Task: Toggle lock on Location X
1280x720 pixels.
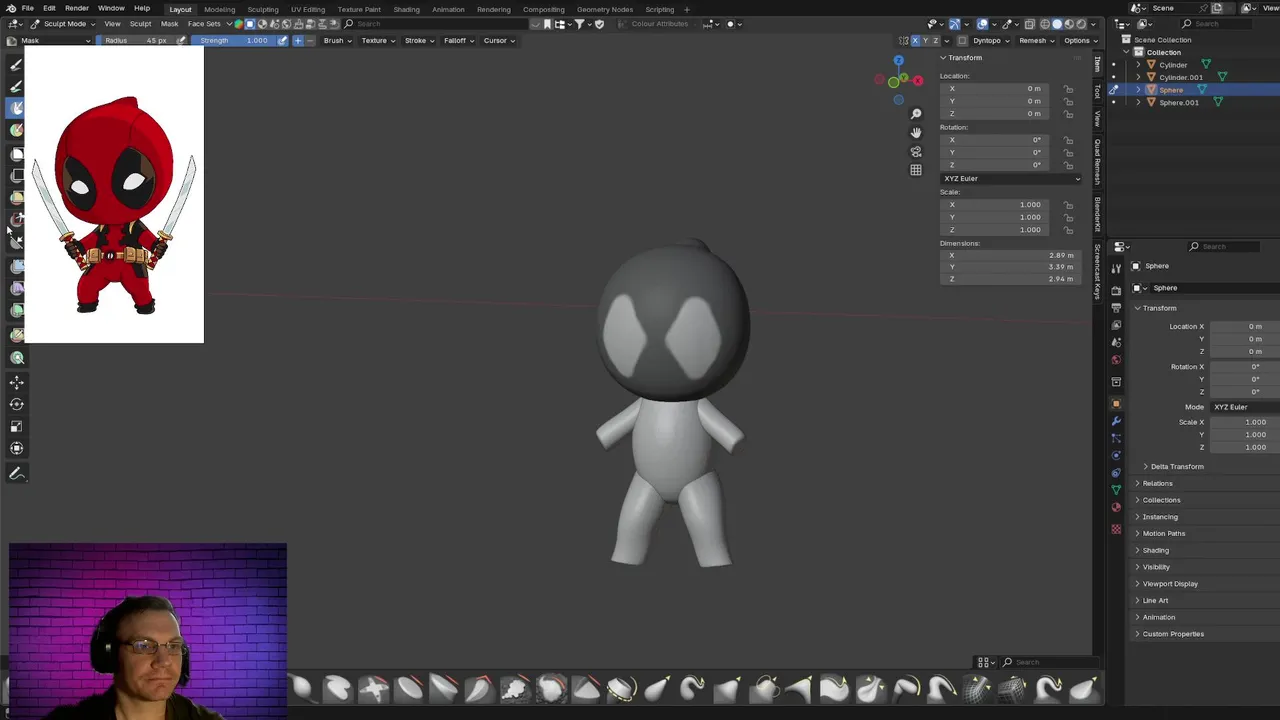Action: point(1068,88)
